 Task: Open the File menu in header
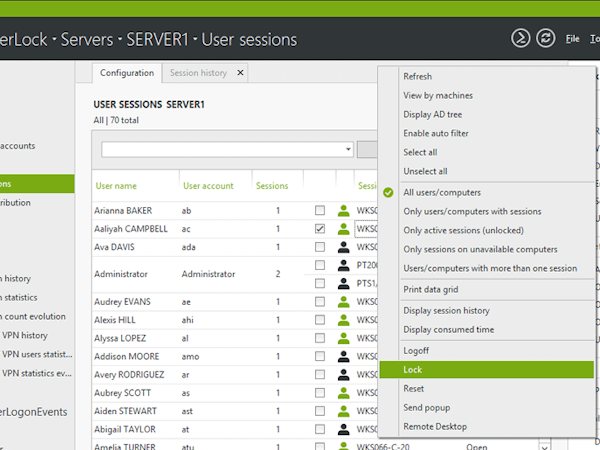click(x=572, y=39)
